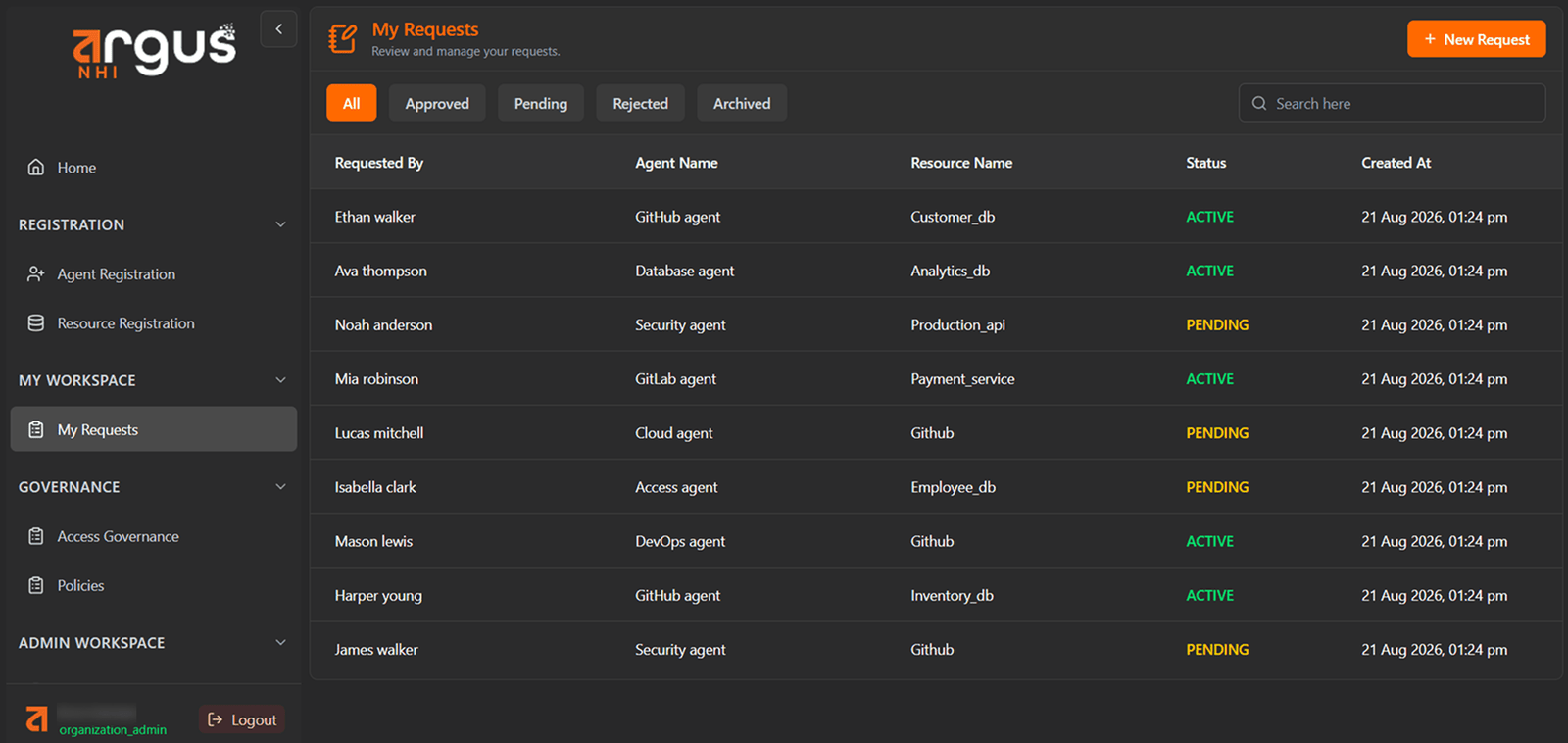Click the My Requests page header icon
This screenshot has width=1568, height=743.
(343, 39)
